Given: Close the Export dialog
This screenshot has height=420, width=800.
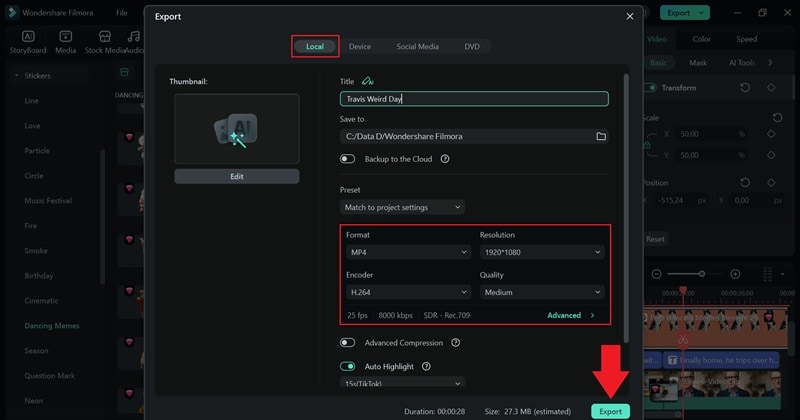Looking at the screenshot, I should coord(630,16).
